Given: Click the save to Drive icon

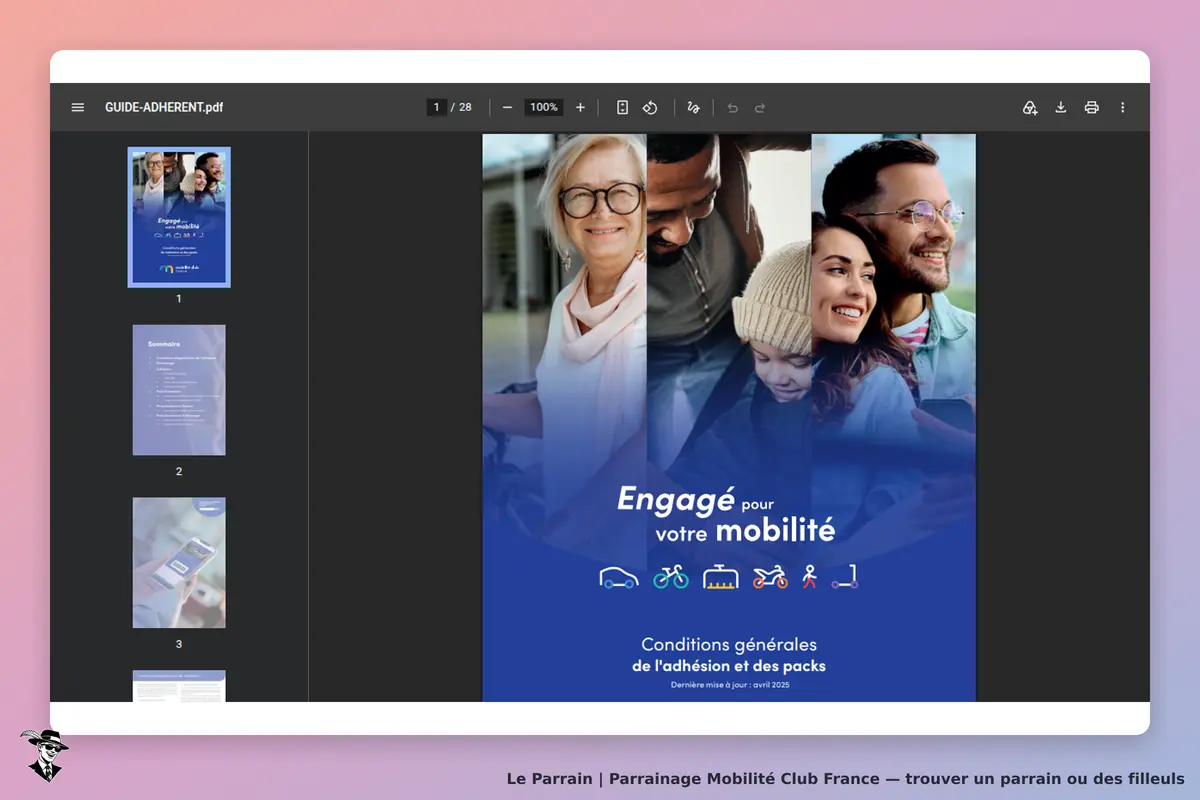Looking at the screenshot, I should pos(1030,107).
